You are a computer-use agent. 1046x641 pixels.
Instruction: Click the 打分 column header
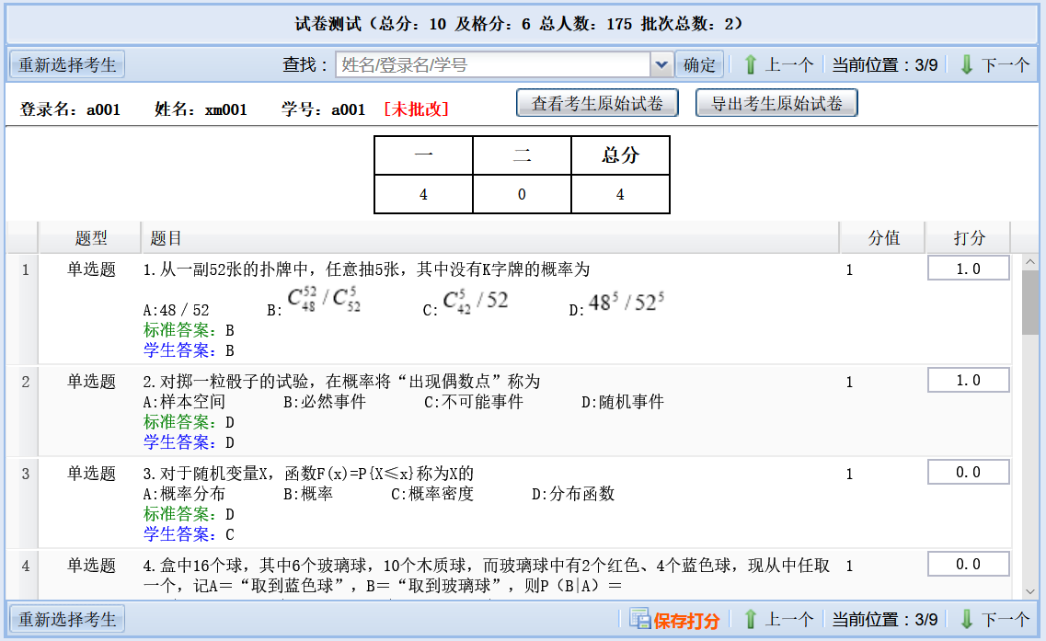(968, 238)
